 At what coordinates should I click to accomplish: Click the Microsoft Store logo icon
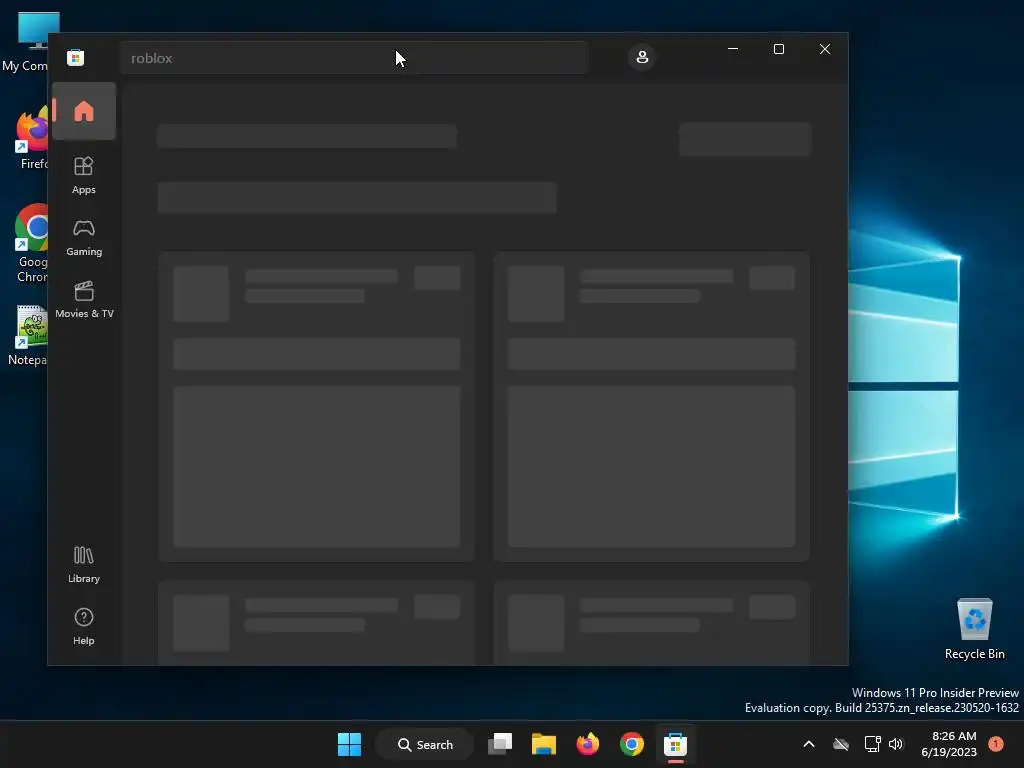tap(75, 57)
